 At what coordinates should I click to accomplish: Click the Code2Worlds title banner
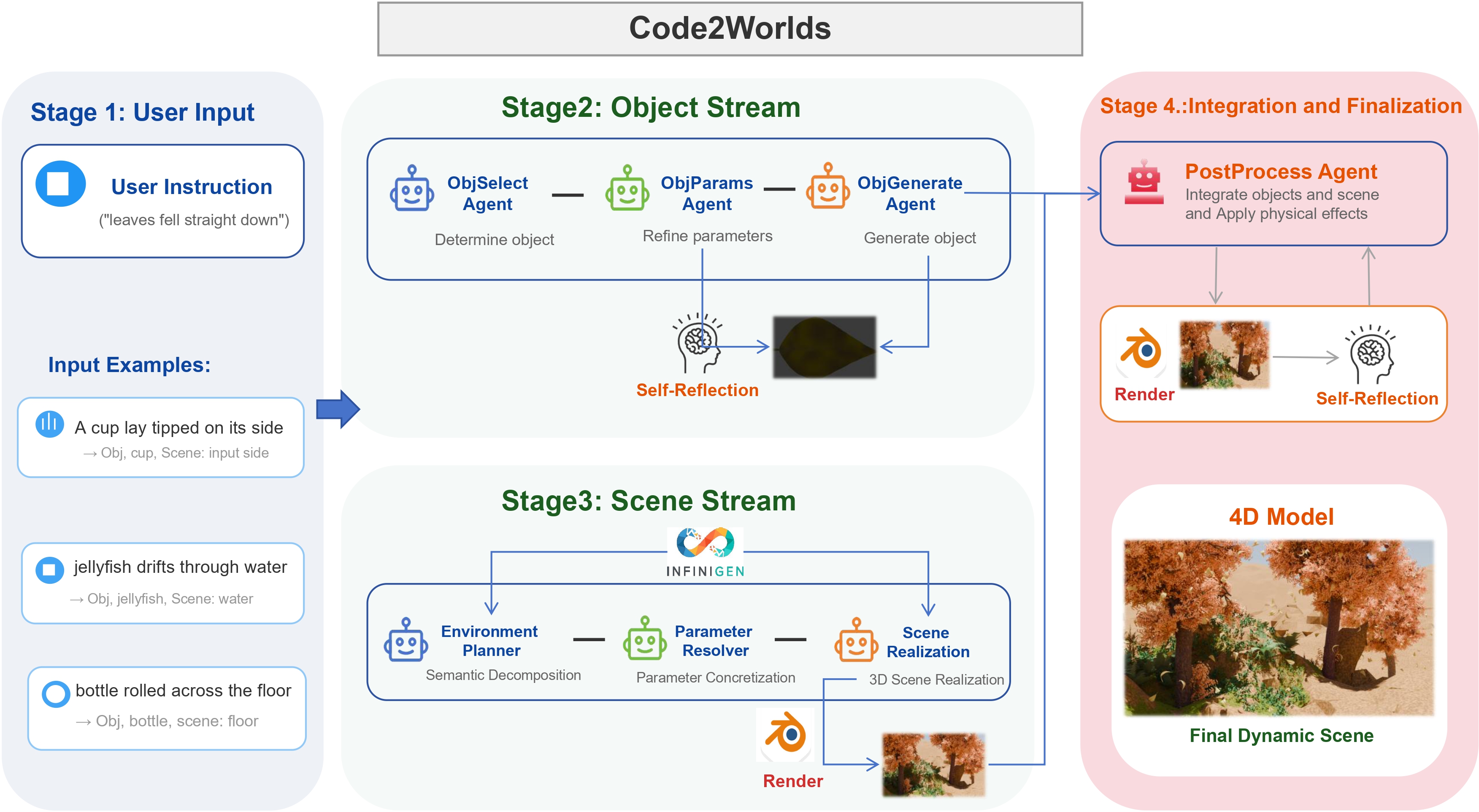[x=730, y=27]
